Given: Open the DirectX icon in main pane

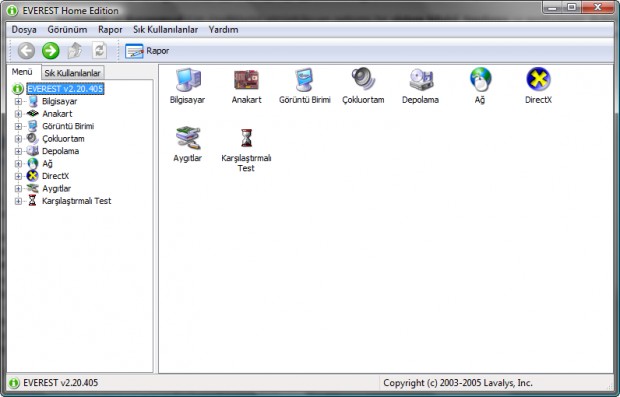Looking at the screenshot, I should (538, 79).
